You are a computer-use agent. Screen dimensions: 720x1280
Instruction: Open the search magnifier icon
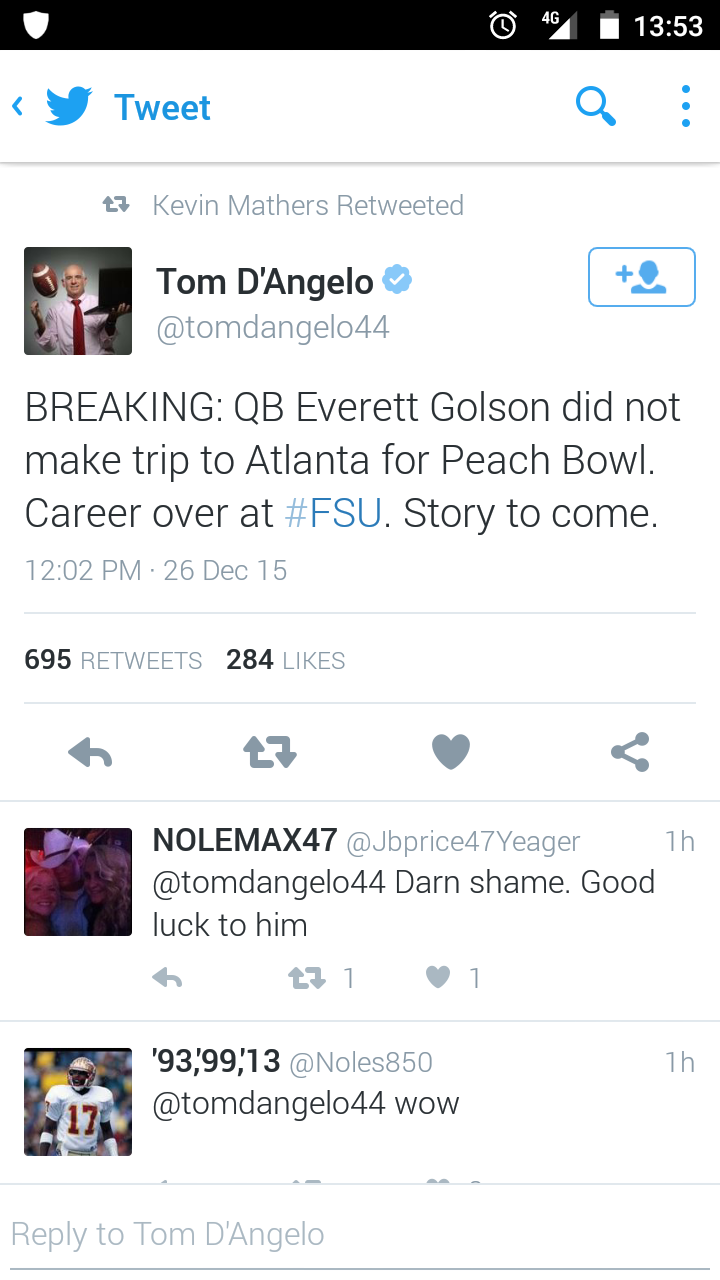(x=595, y=106)
